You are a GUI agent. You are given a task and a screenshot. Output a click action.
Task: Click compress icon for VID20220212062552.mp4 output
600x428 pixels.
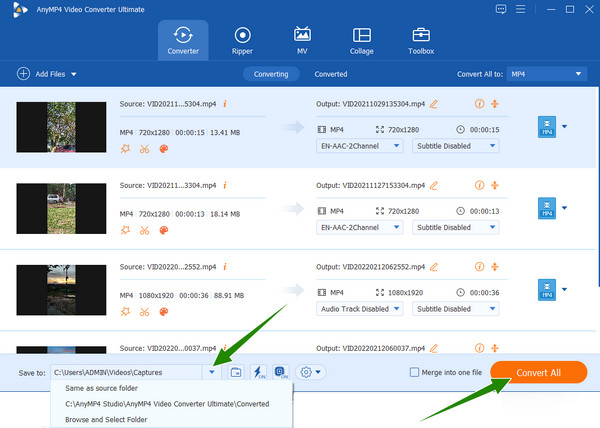(495, 267)
